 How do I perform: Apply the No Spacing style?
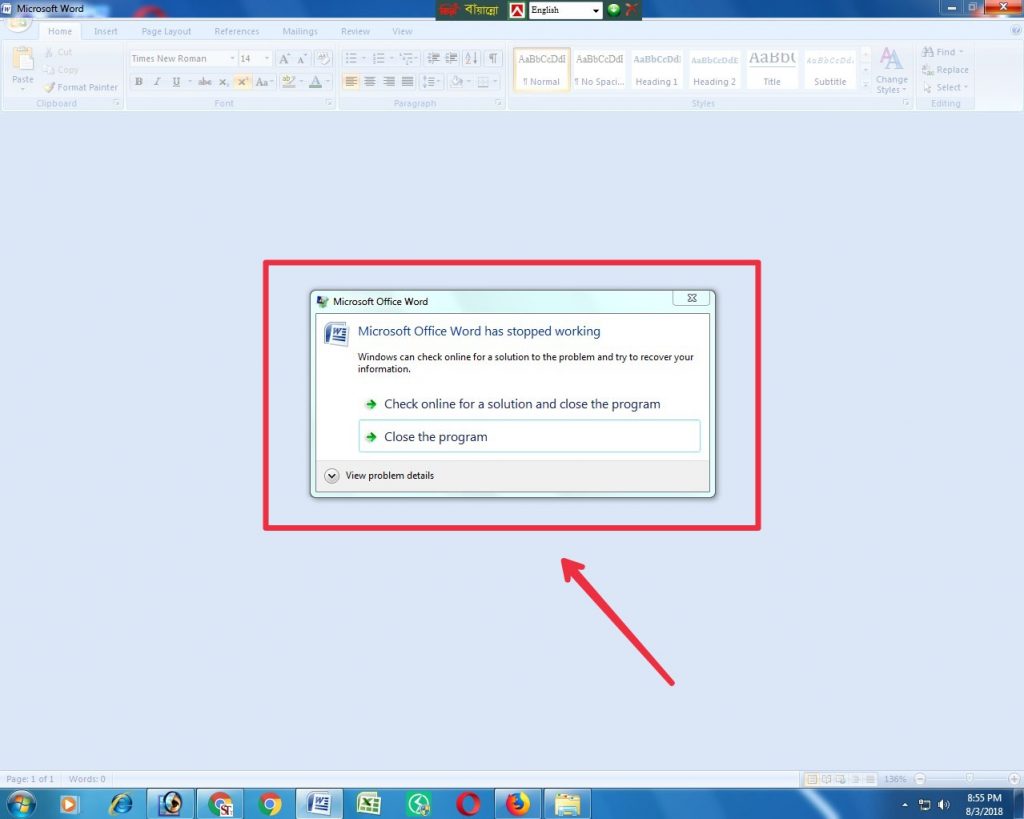(x=599, y=69)
